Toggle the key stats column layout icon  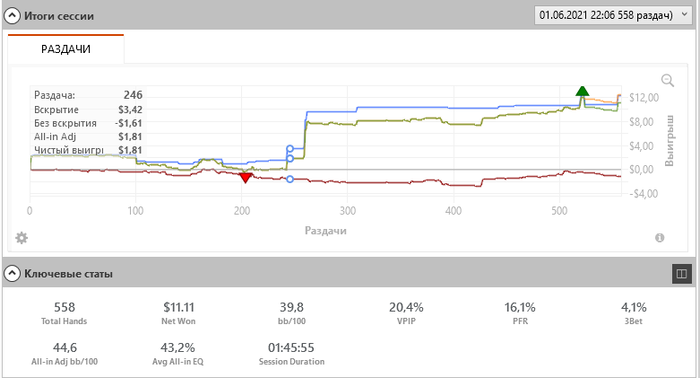pyautogui.click(x=682, y=274)
